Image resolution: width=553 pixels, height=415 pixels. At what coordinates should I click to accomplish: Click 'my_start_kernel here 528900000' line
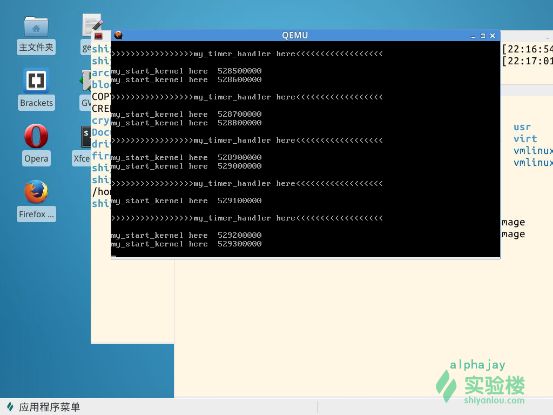click(x=187, y=157)
